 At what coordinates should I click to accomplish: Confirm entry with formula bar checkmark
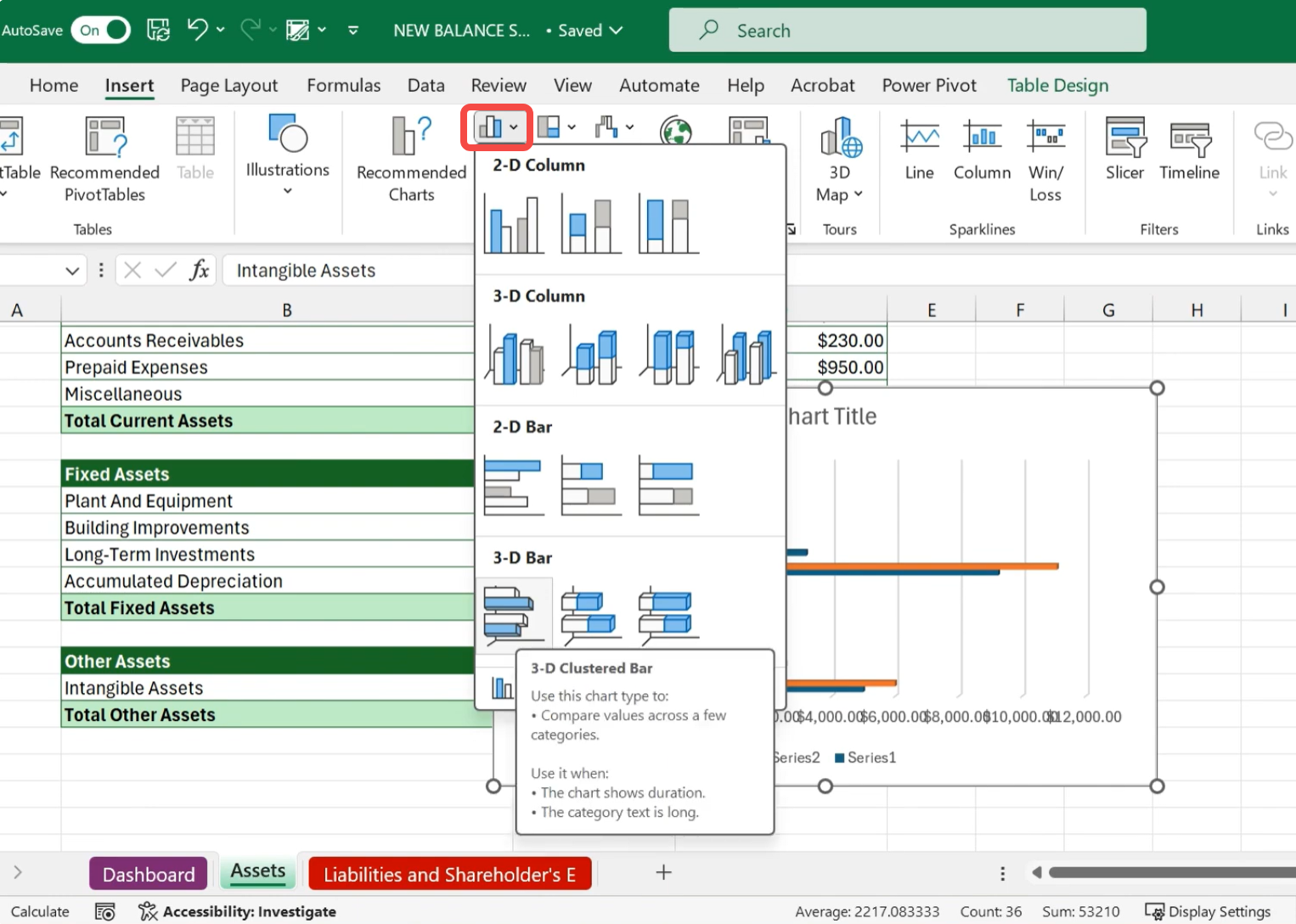[166, 270]
